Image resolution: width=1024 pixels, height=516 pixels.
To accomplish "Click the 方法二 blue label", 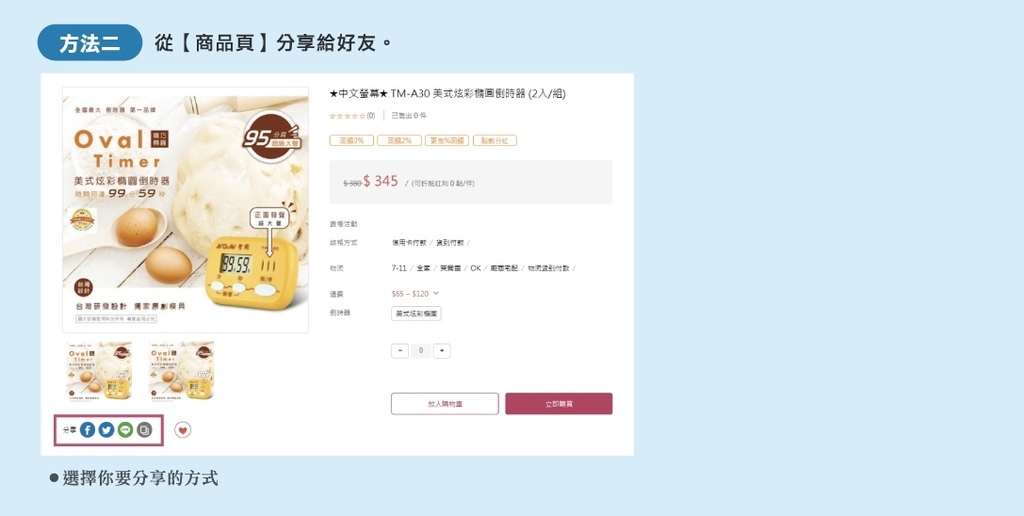I will click(89, 43).
